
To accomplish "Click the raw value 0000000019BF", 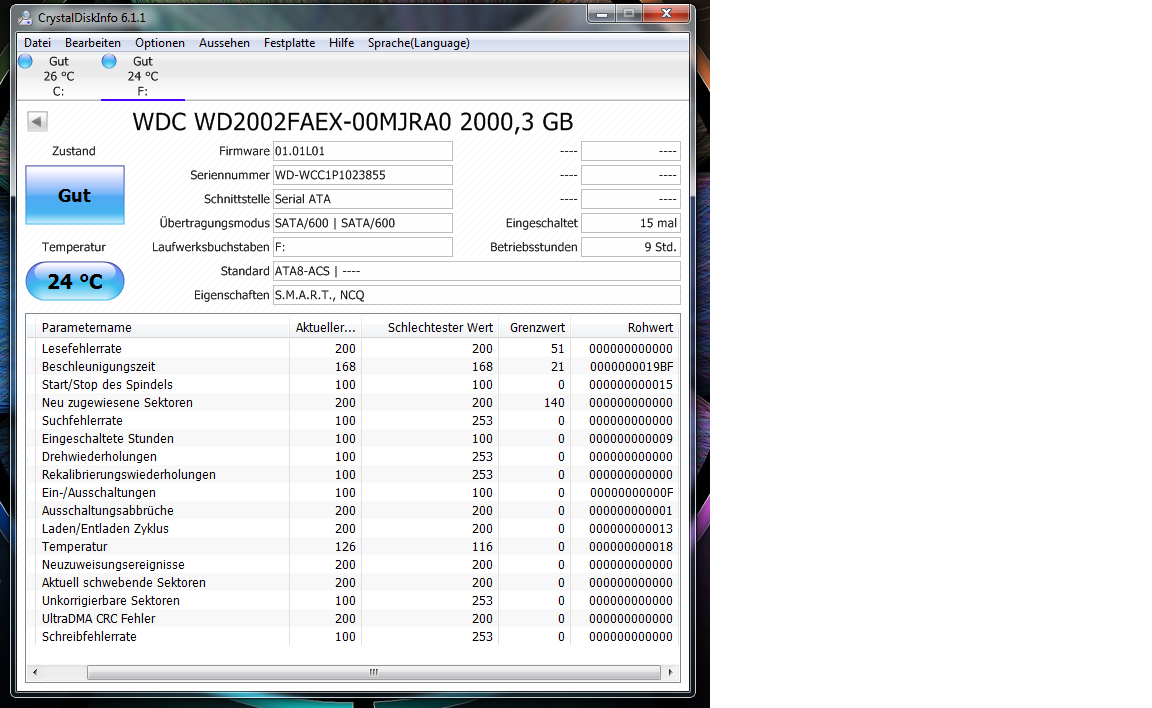I will pyautogui.click(x=631, y=366).
